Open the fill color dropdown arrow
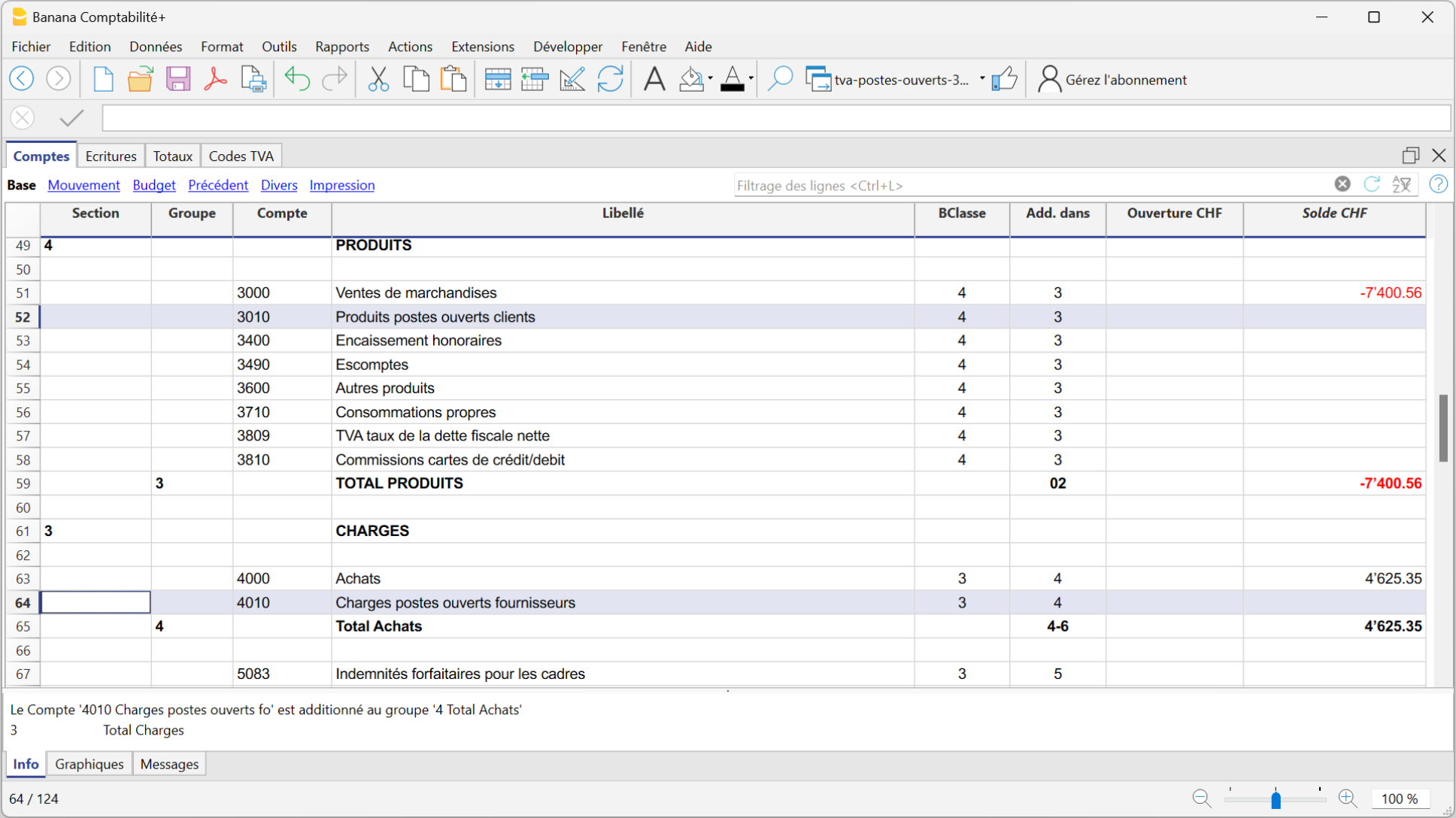Viewport: 1456px width, 818px height. click(x=711, y=78)
